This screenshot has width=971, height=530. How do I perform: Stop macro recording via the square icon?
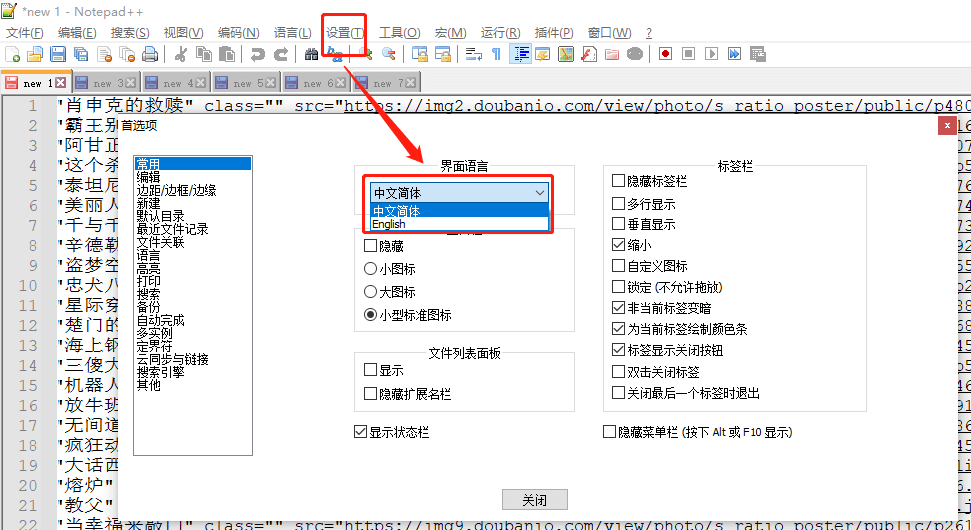689,54
